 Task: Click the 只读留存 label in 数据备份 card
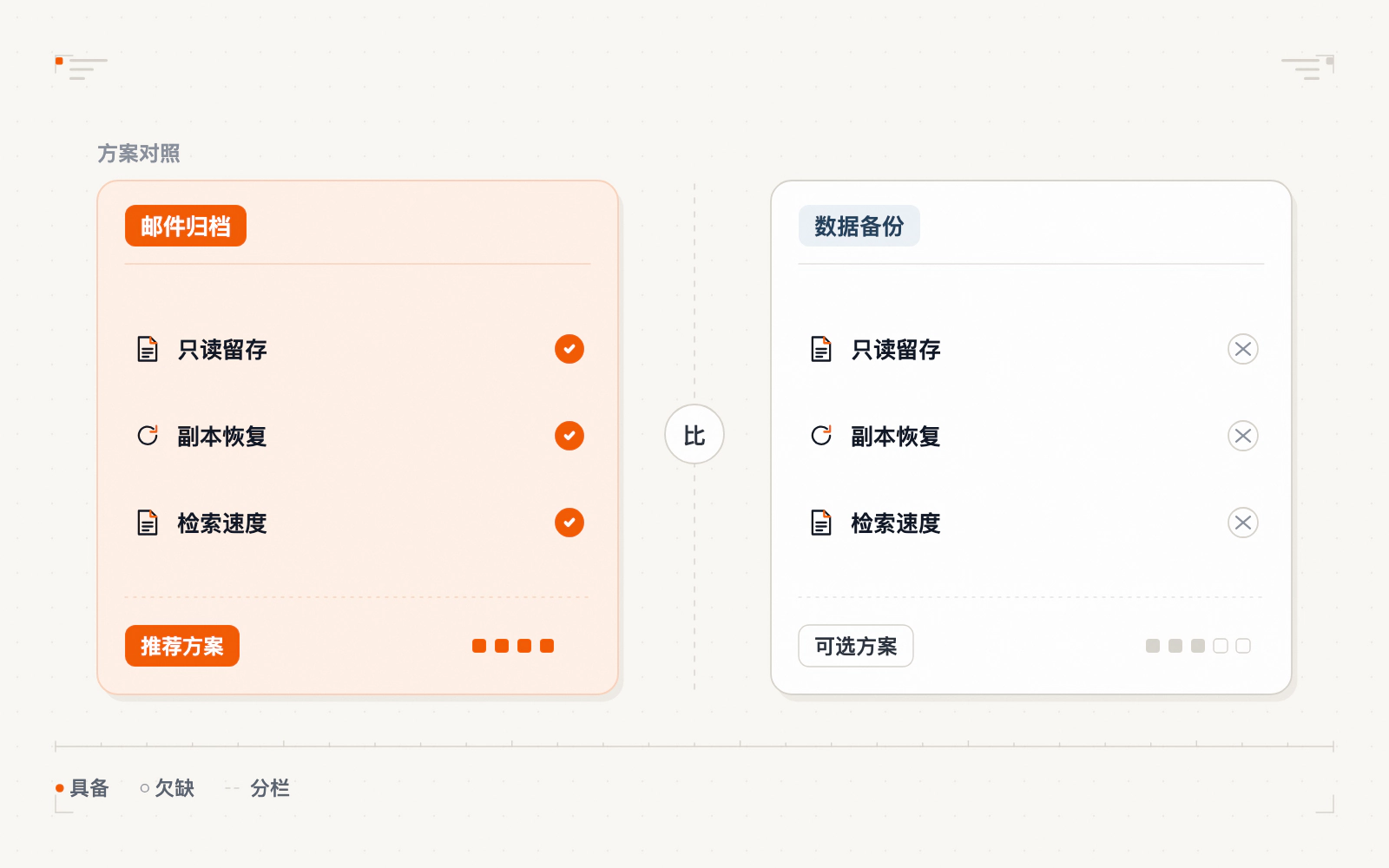896,349
